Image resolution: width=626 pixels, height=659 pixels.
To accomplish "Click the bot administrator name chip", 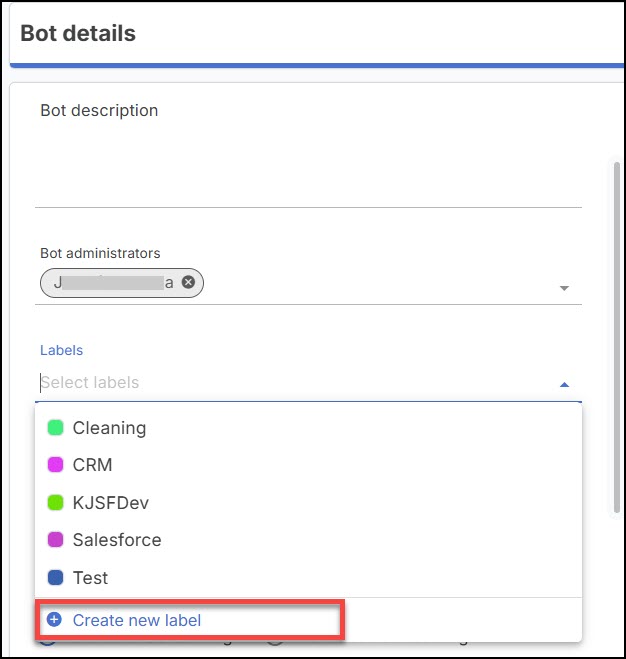I will pos(122,283).
